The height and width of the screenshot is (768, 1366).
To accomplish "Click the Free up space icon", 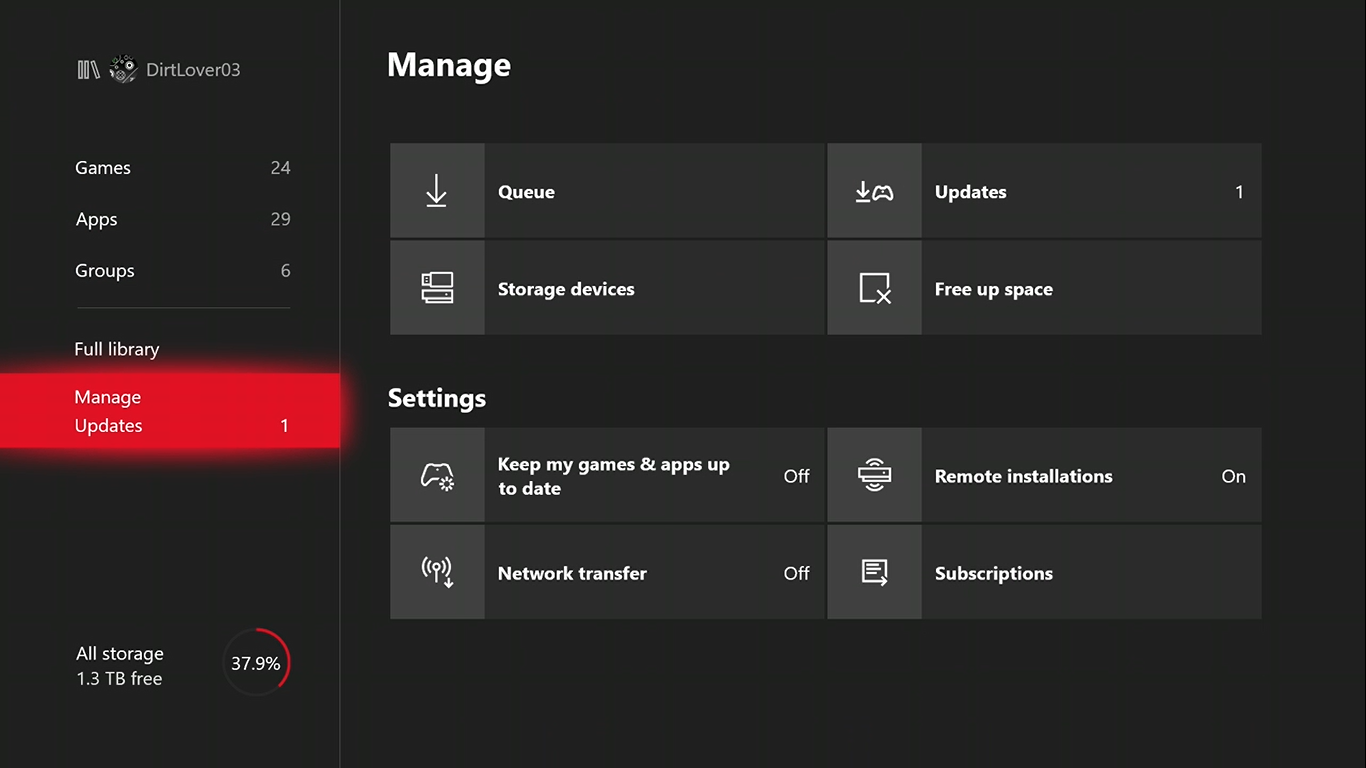I will [874, 288].
